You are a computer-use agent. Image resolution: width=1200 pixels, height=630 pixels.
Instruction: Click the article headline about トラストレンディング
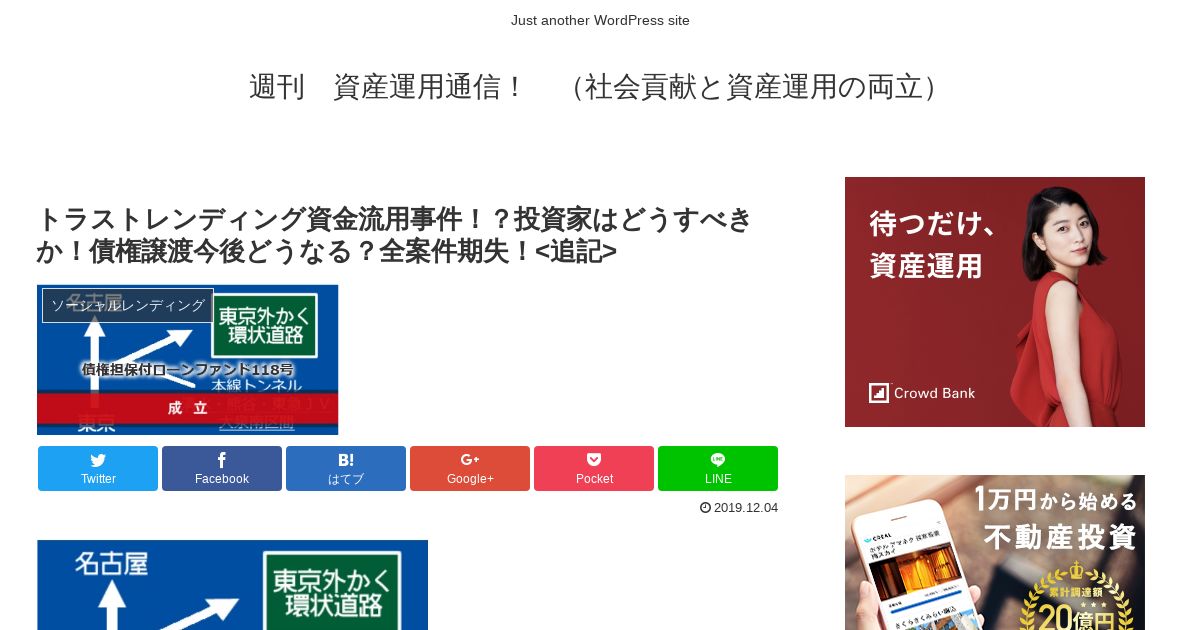(x=395, y=235)
